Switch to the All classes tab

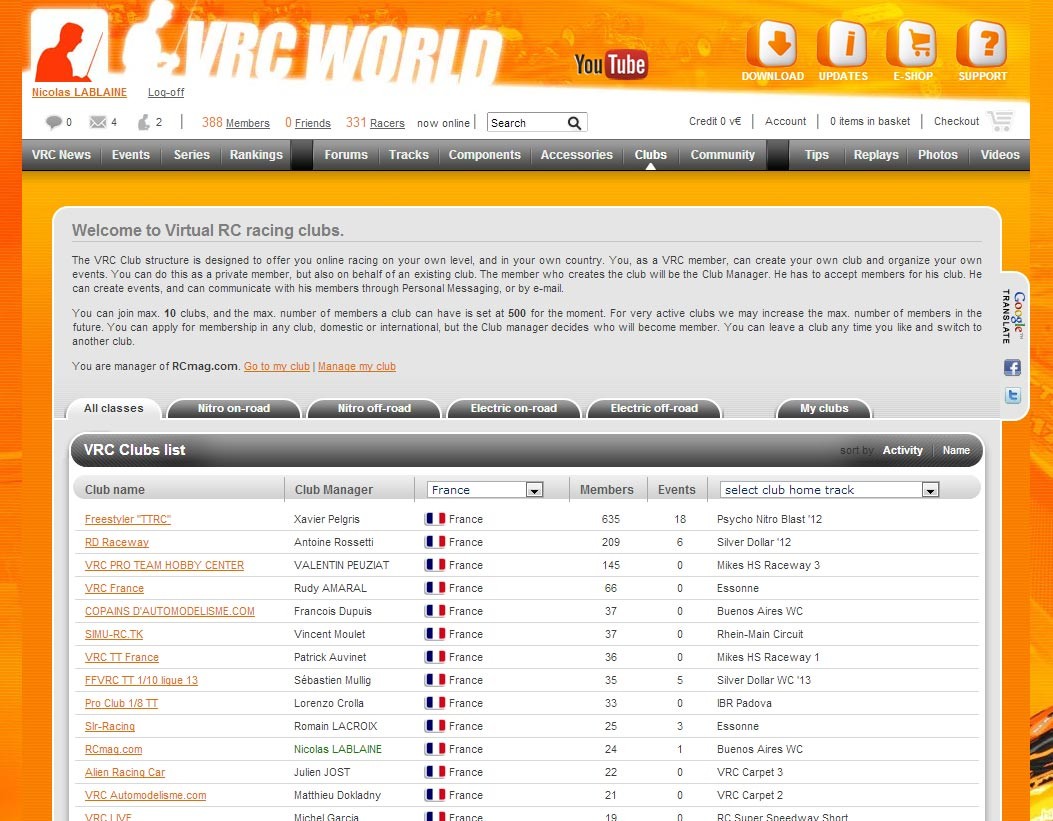coord(113,409)
